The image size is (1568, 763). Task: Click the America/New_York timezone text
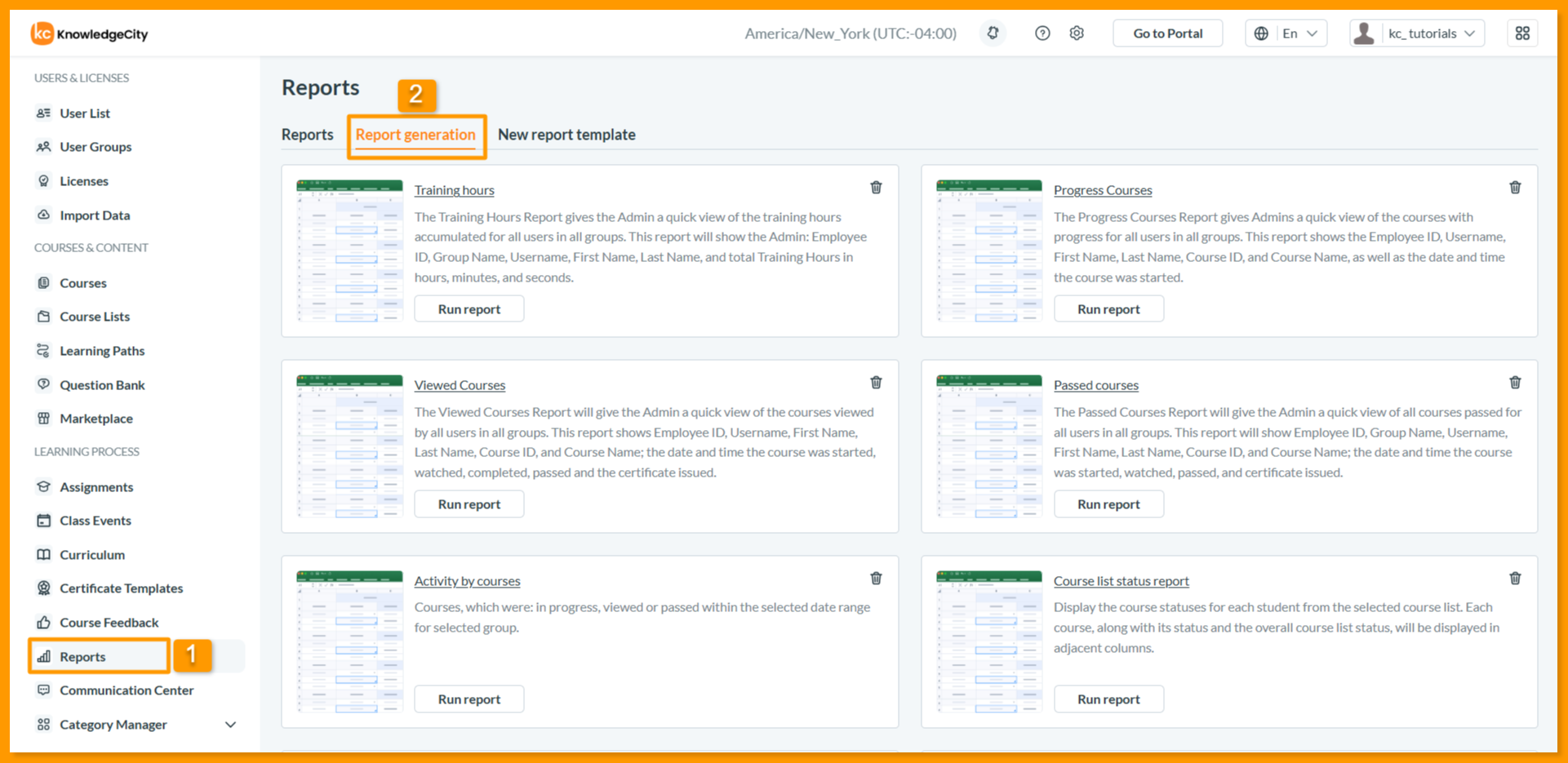[x=851, y=33]
